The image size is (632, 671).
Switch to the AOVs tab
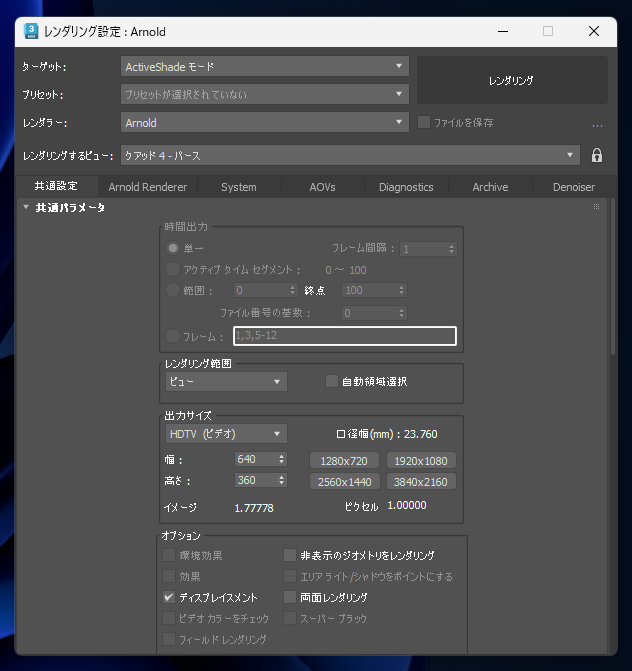pyautogui.click(x=322, y=187)
